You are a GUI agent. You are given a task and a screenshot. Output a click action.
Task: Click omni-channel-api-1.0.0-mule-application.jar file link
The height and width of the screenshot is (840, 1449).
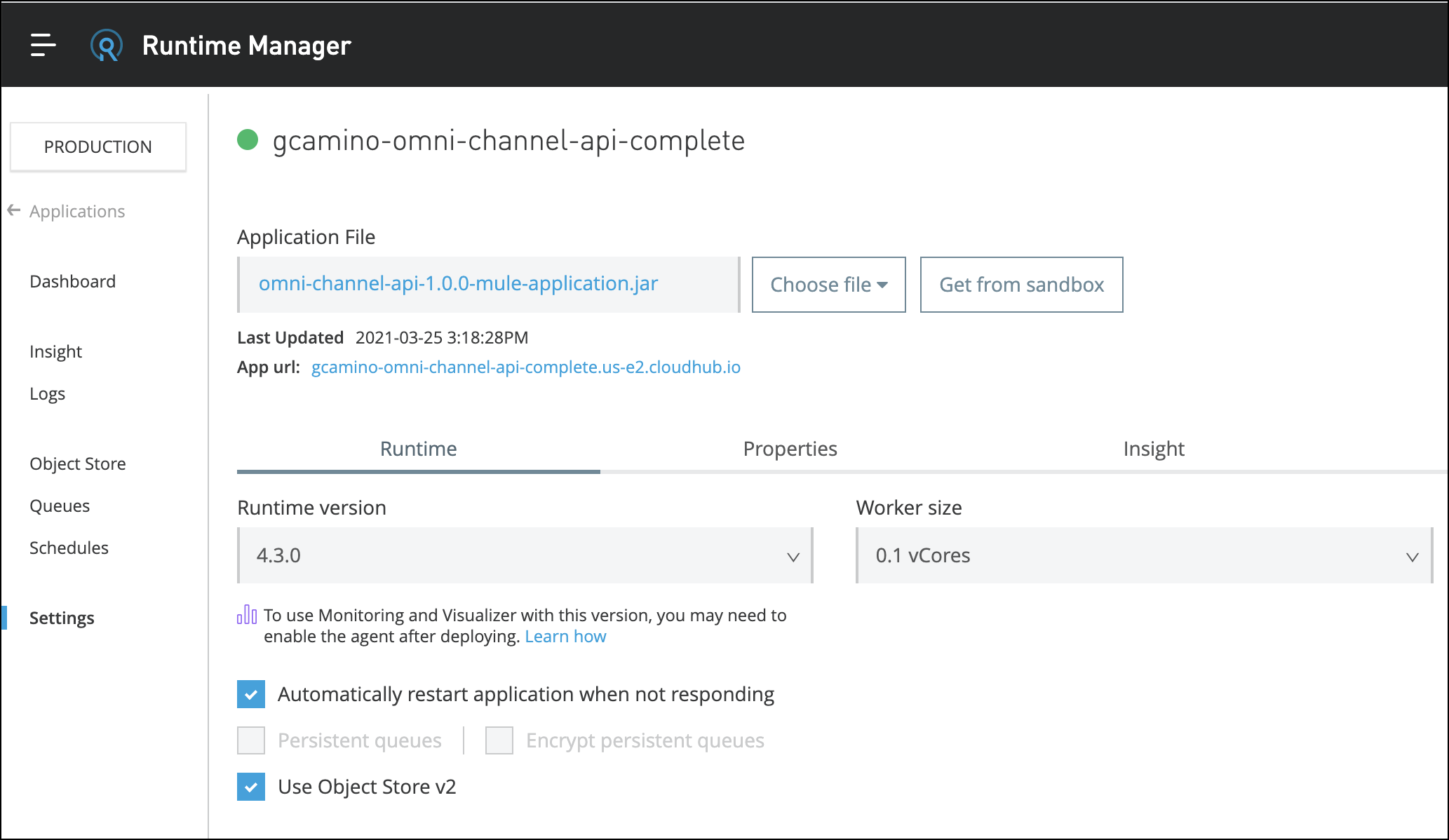click(x=458, y=283)
